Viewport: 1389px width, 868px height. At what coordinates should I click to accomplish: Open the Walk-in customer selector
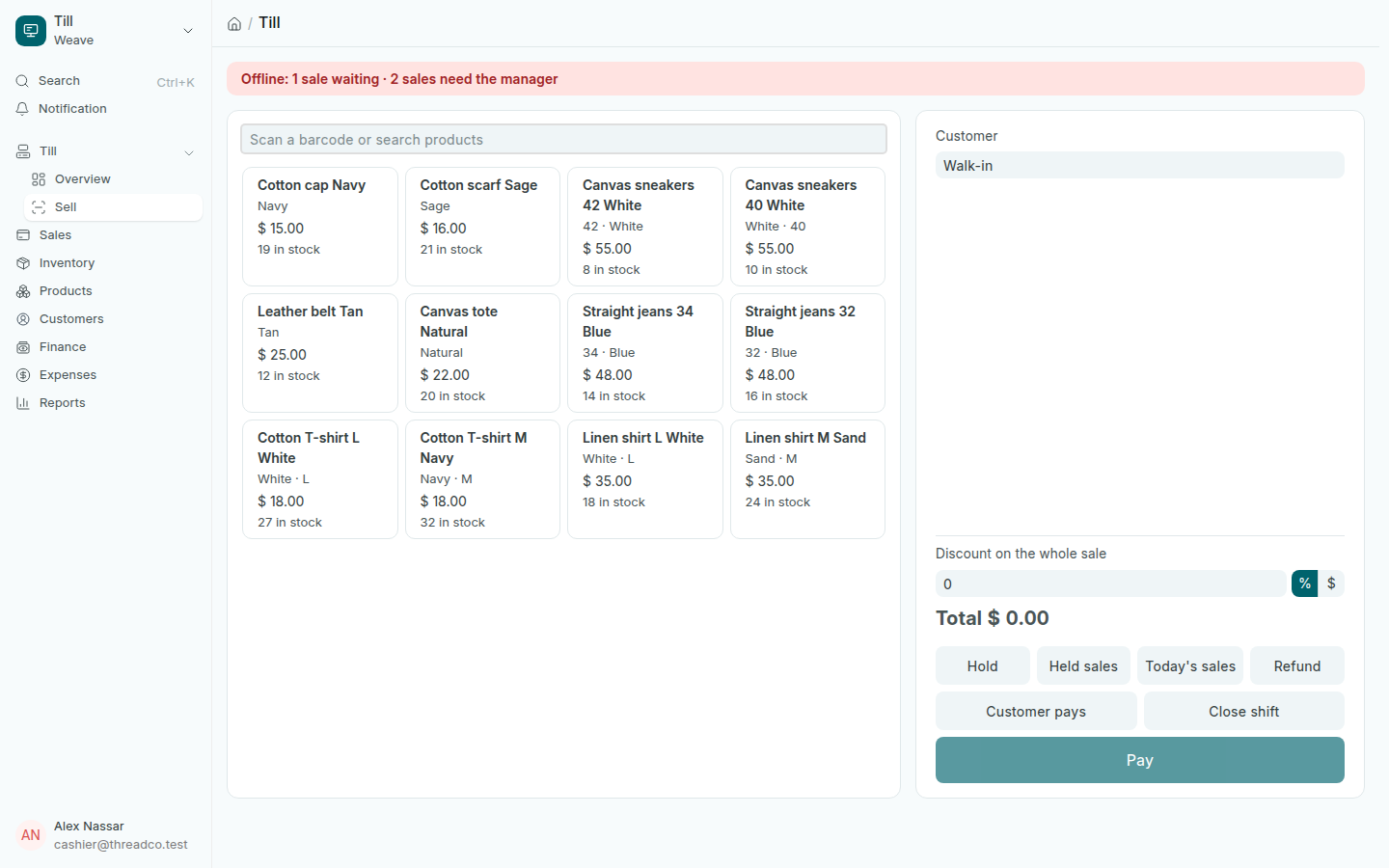tap(1139, 165)
